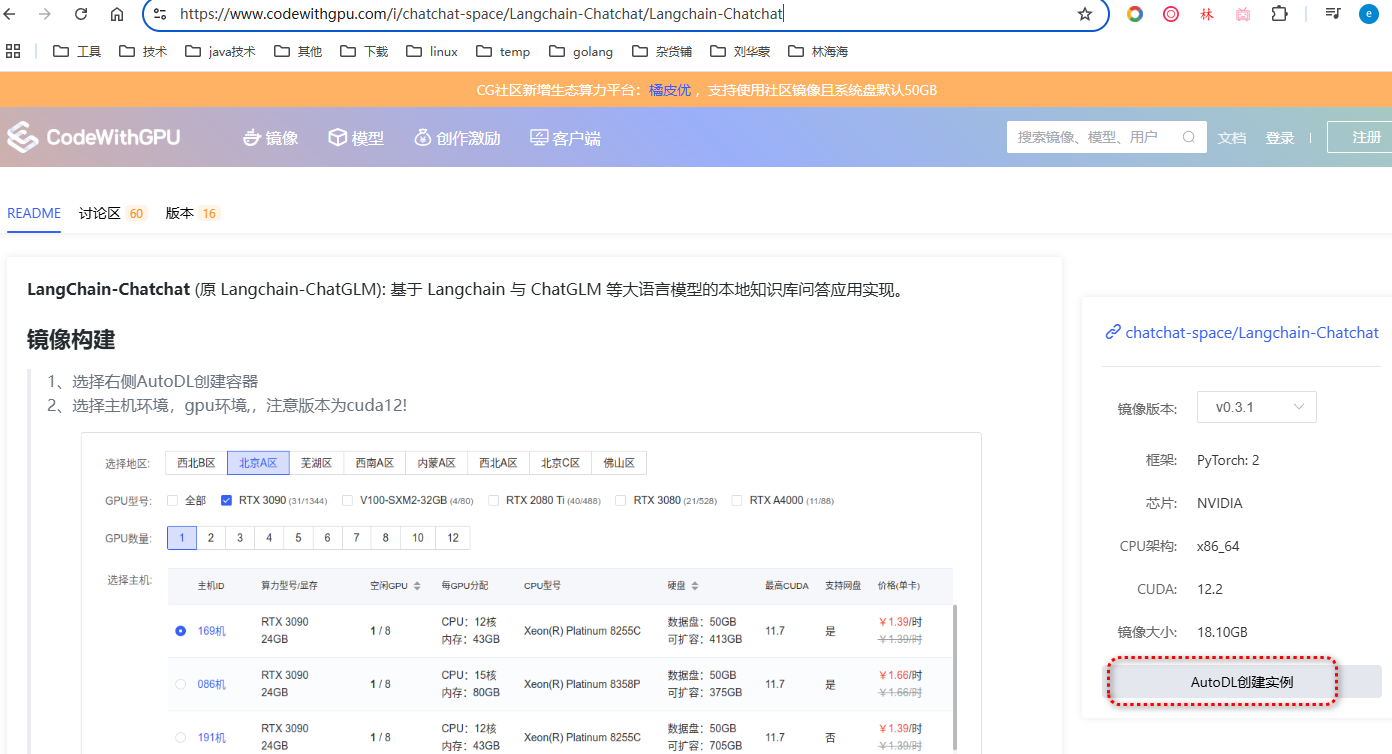Open the 镜像 navigation menu
The image size is (1392, 754).
pyautogui.click(x=271, y=138)
